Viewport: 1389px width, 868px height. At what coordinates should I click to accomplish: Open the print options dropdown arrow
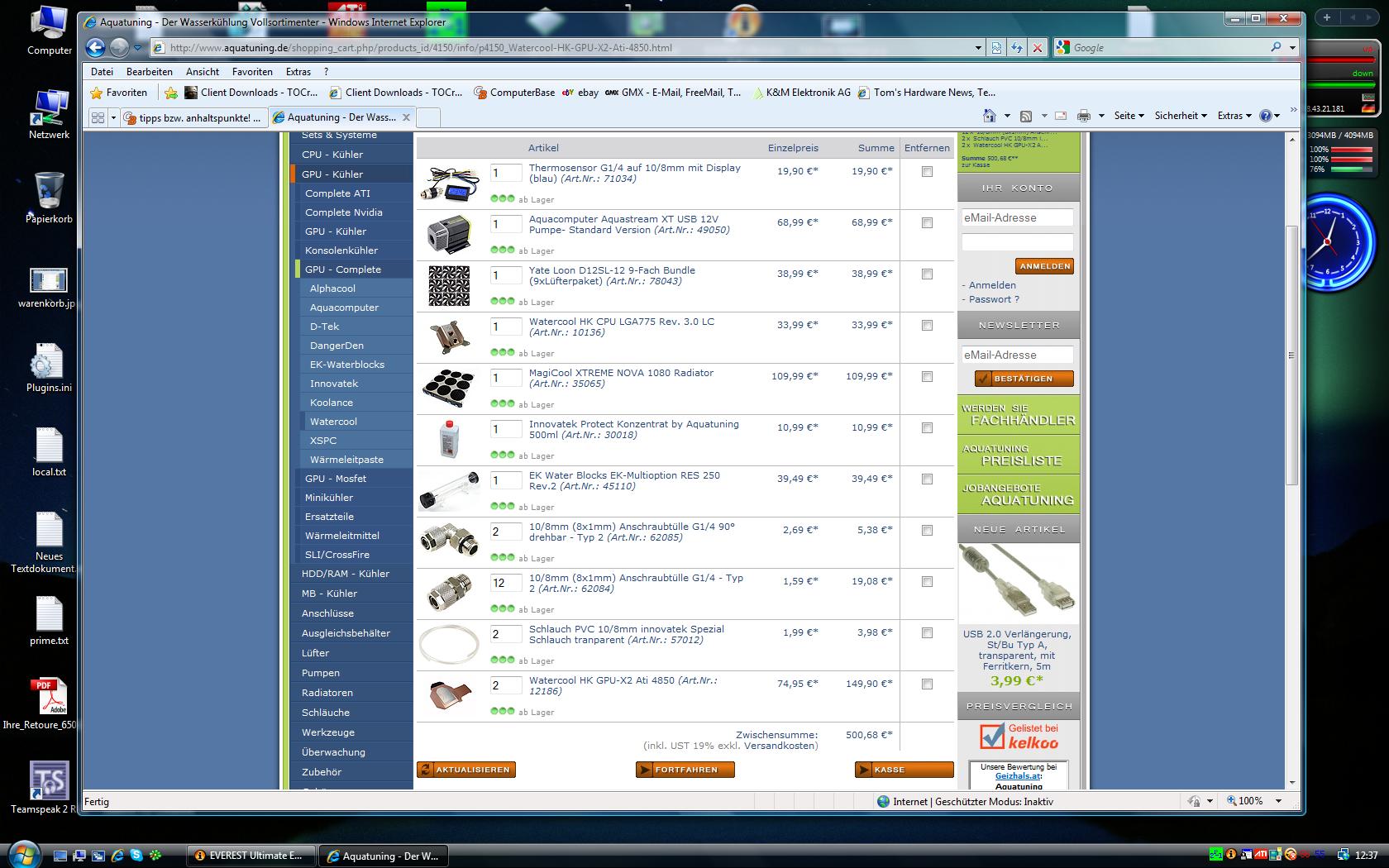coord(1101,116)
